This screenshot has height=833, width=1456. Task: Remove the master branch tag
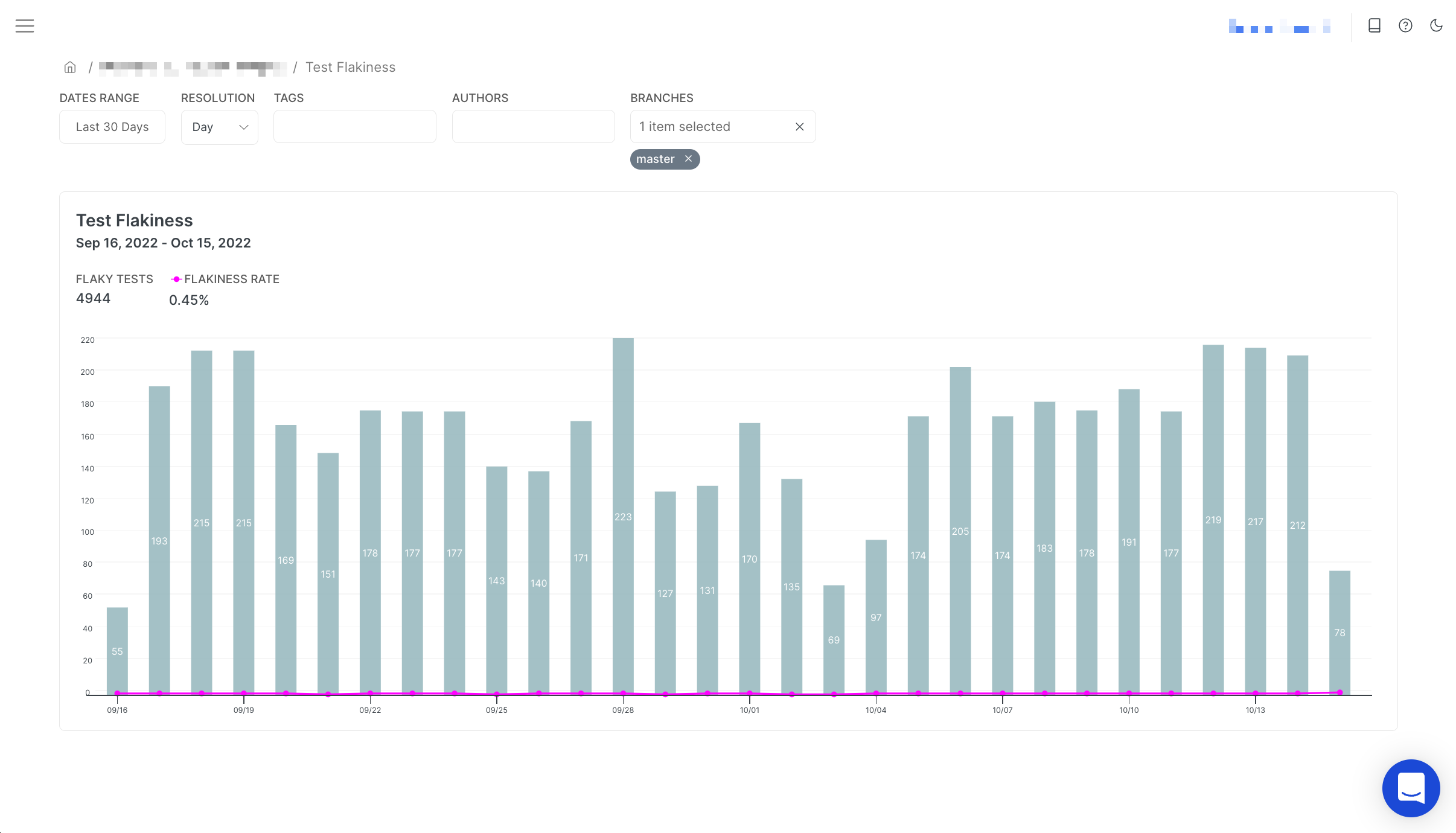[688, 159]
